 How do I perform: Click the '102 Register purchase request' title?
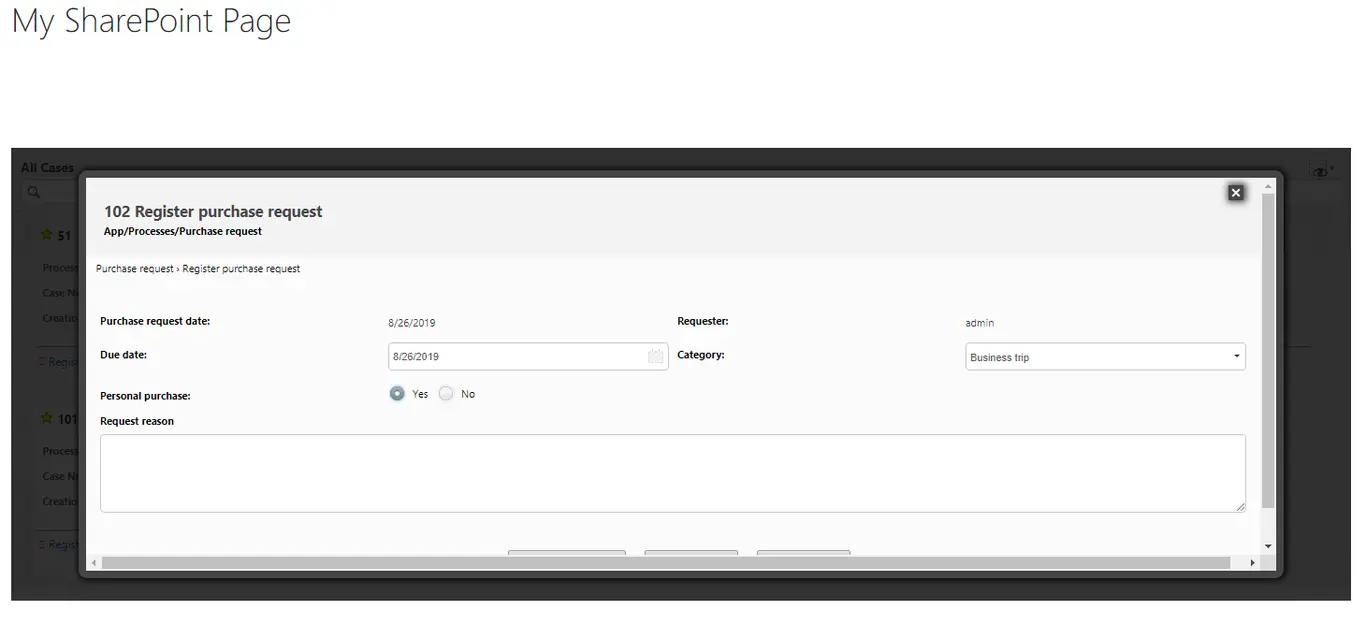[x=213, y=212]
